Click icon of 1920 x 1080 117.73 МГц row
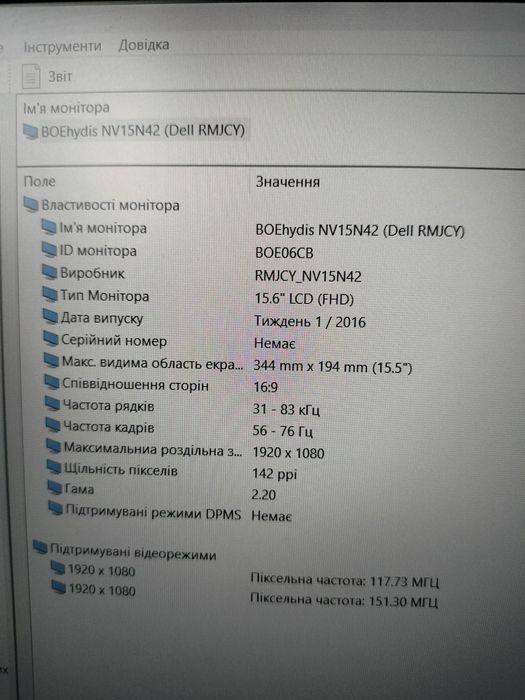Screen dimensions: 525x700 58,568
